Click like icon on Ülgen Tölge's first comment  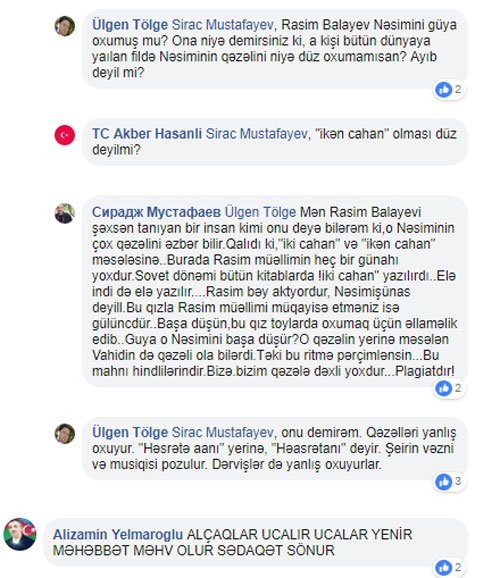click(x=443, y=90)
